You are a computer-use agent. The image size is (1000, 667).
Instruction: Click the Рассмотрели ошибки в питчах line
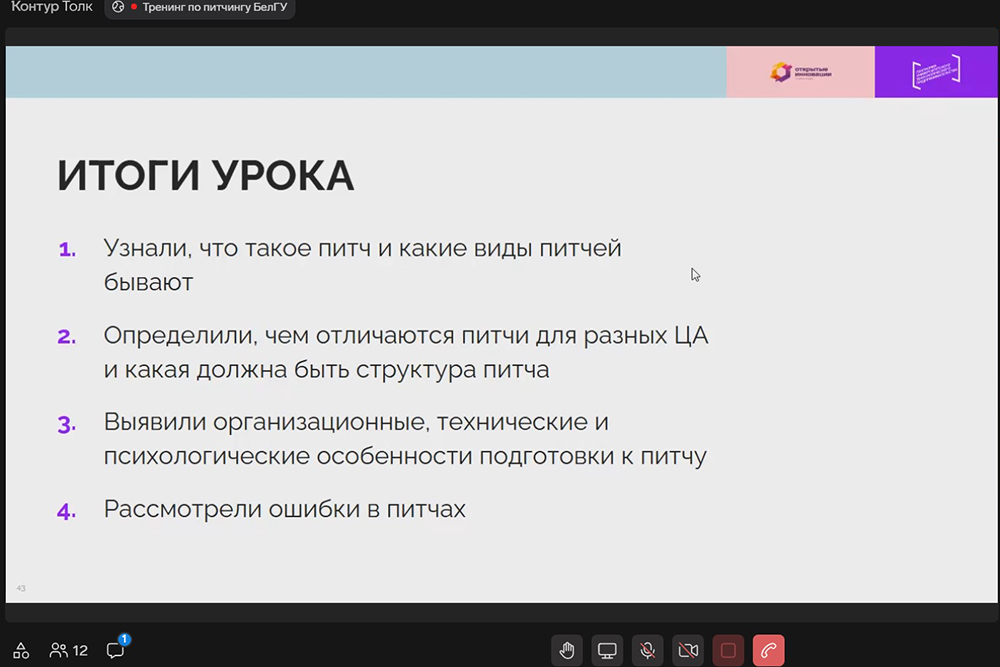click(x=285, y=509)
